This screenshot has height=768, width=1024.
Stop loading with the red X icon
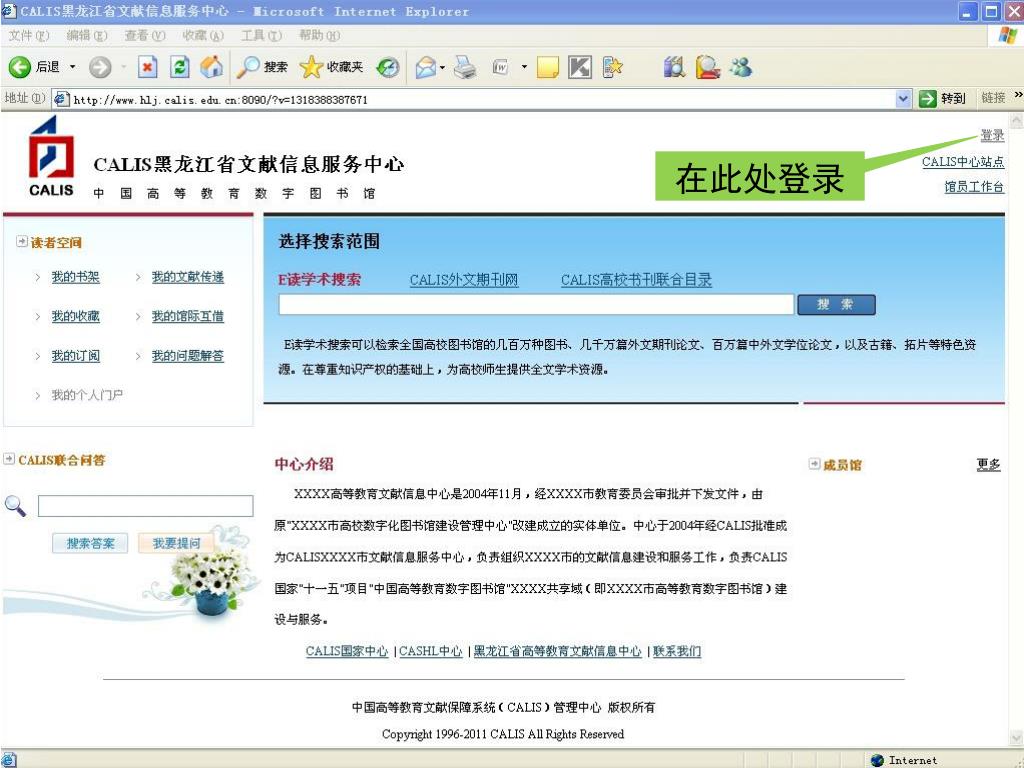(148, 67)
